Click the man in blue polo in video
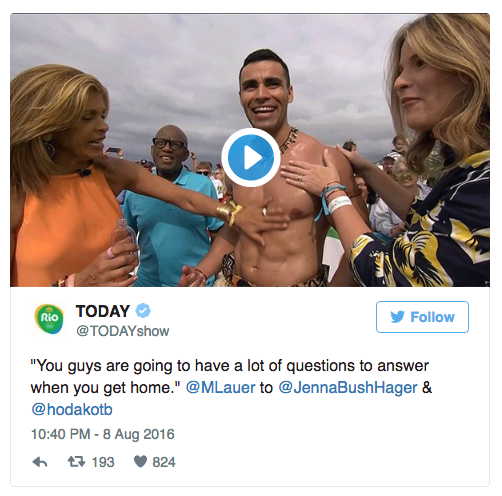Viewport: 502px width, 496px height. pos(170,207)
